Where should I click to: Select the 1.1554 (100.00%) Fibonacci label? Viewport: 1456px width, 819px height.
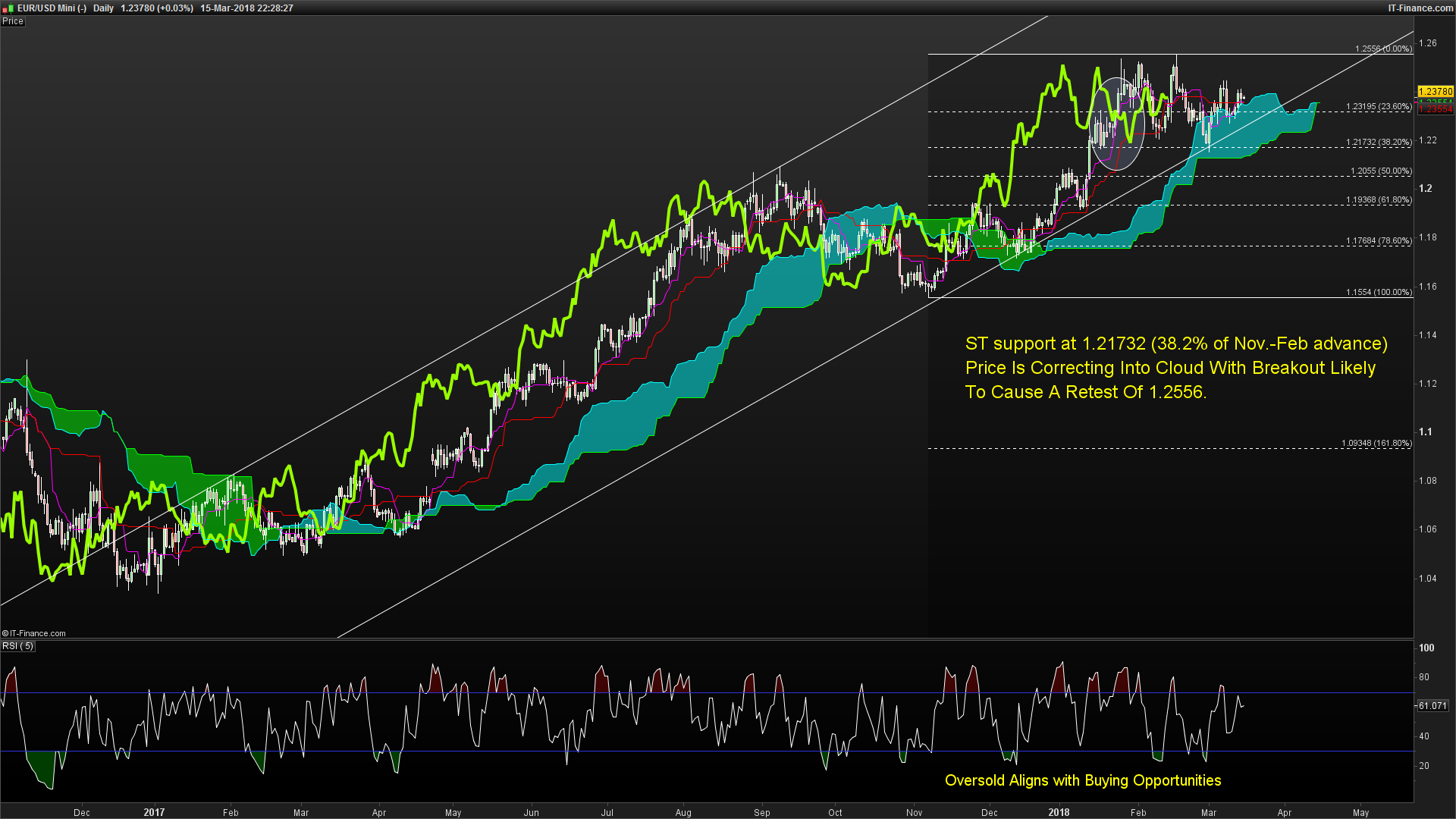(x=1379, y=292)
